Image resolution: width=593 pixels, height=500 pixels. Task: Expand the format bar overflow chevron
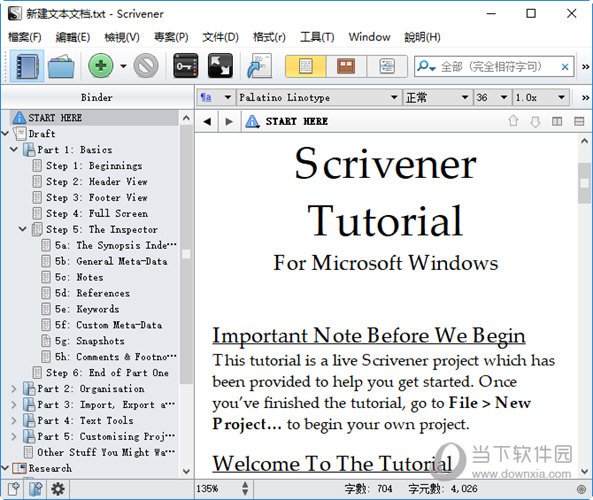pos(585,98)
